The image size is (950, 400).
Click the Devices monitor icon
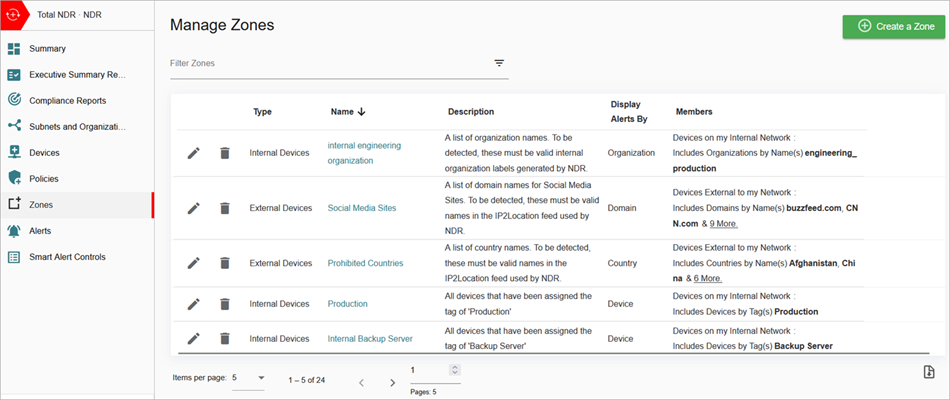(14, 153)
